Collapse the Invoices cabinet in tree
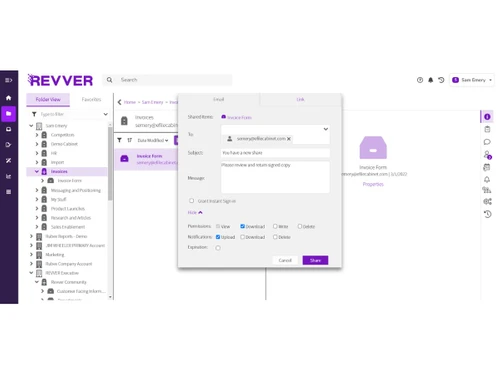This screenshot has width=500, height=375. pyautogui.click(x=37, y=171)
